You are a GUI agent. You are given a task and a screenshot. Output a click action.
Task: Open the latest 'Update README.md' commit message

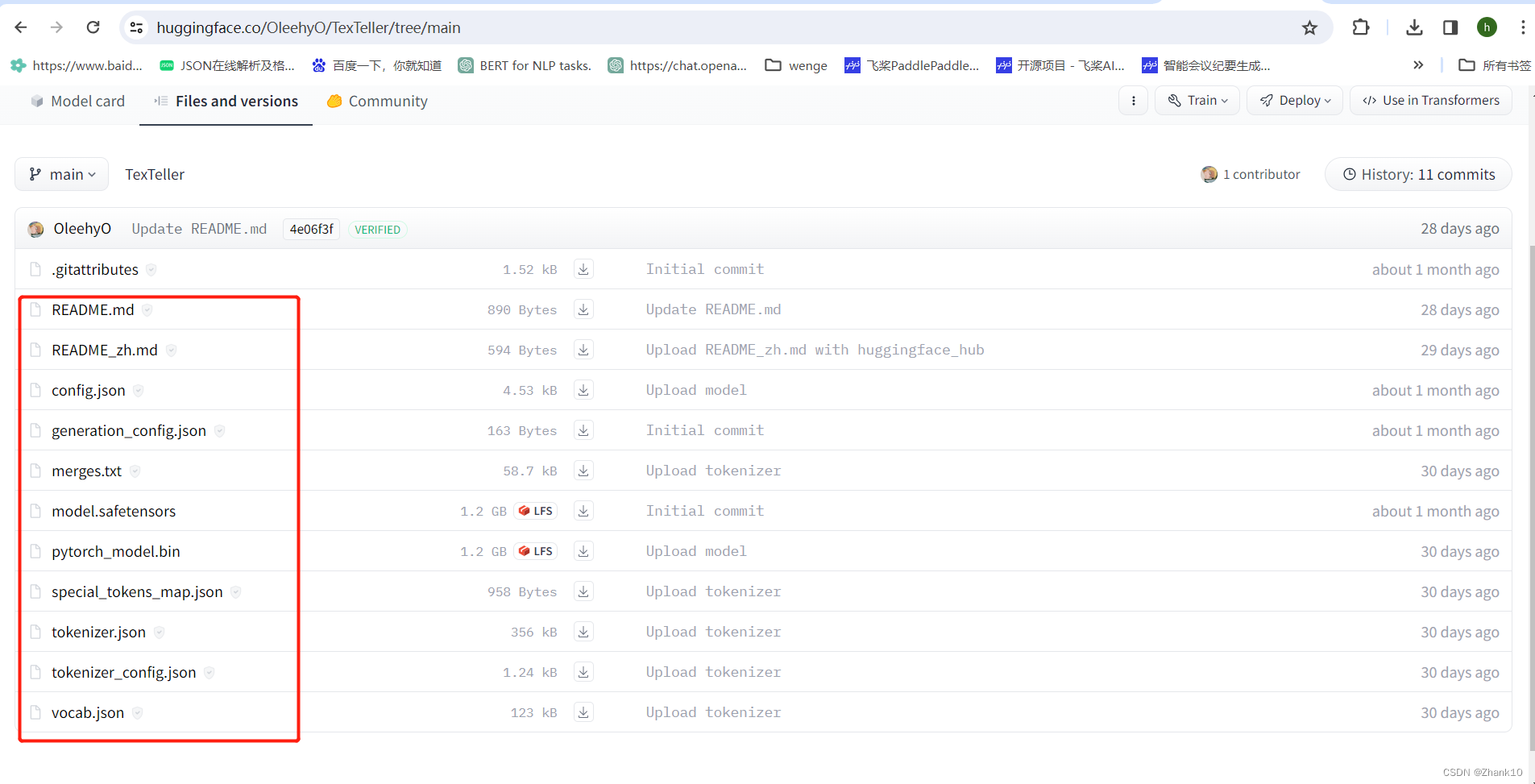(199, 229)
